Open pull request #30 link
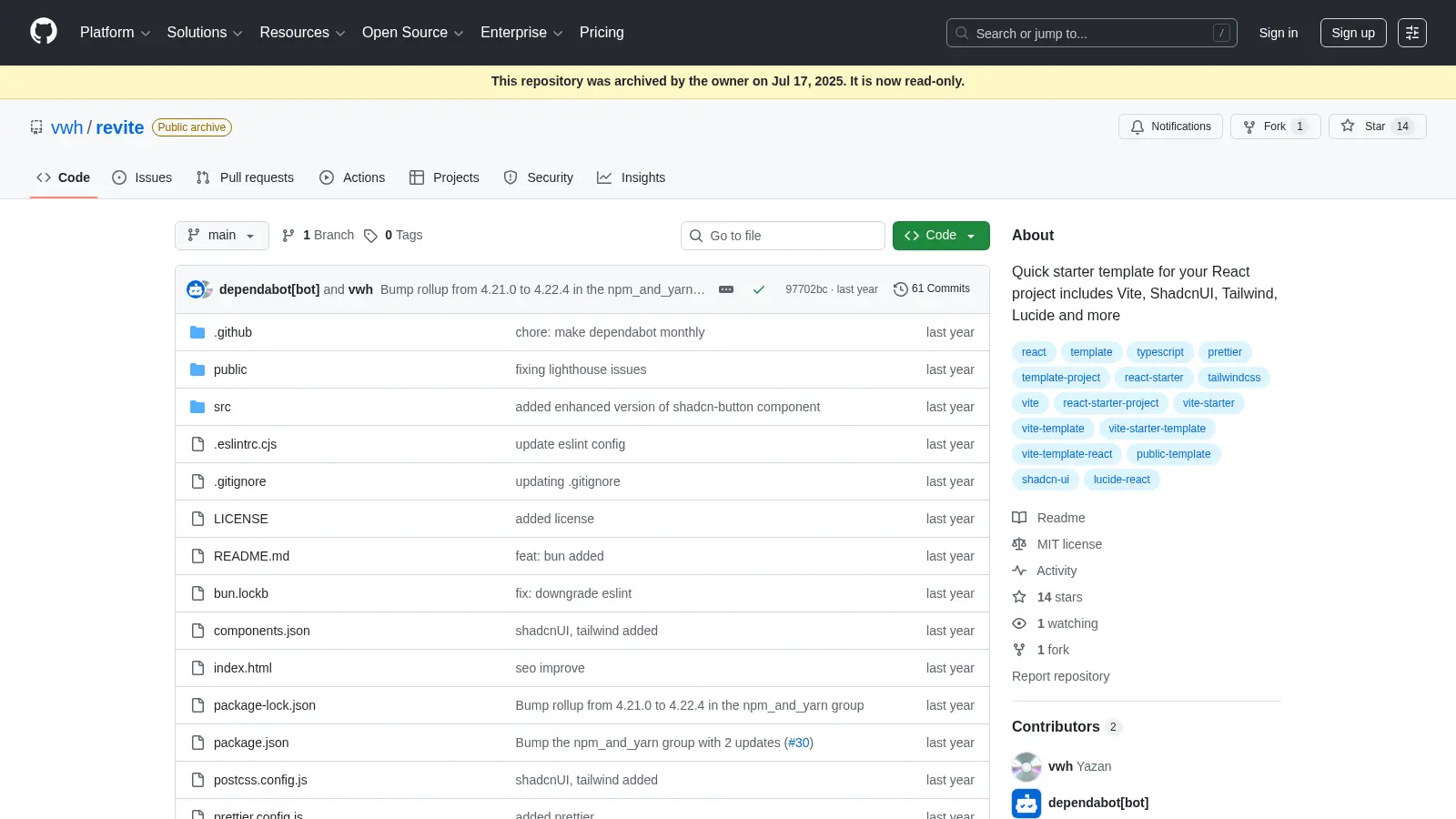The height and width of the screenshot is (819, 1456). [x=799, y=743]
